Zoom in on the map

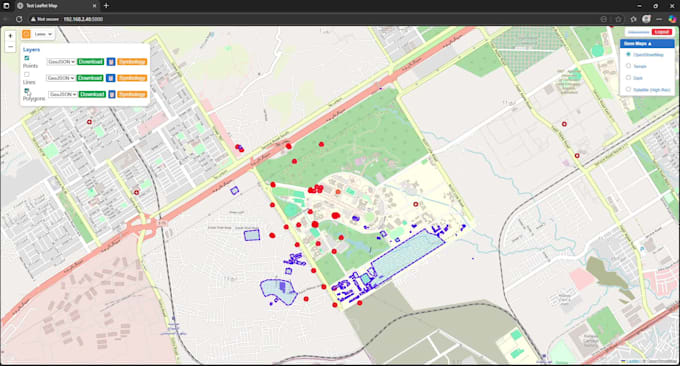(10, 36)
